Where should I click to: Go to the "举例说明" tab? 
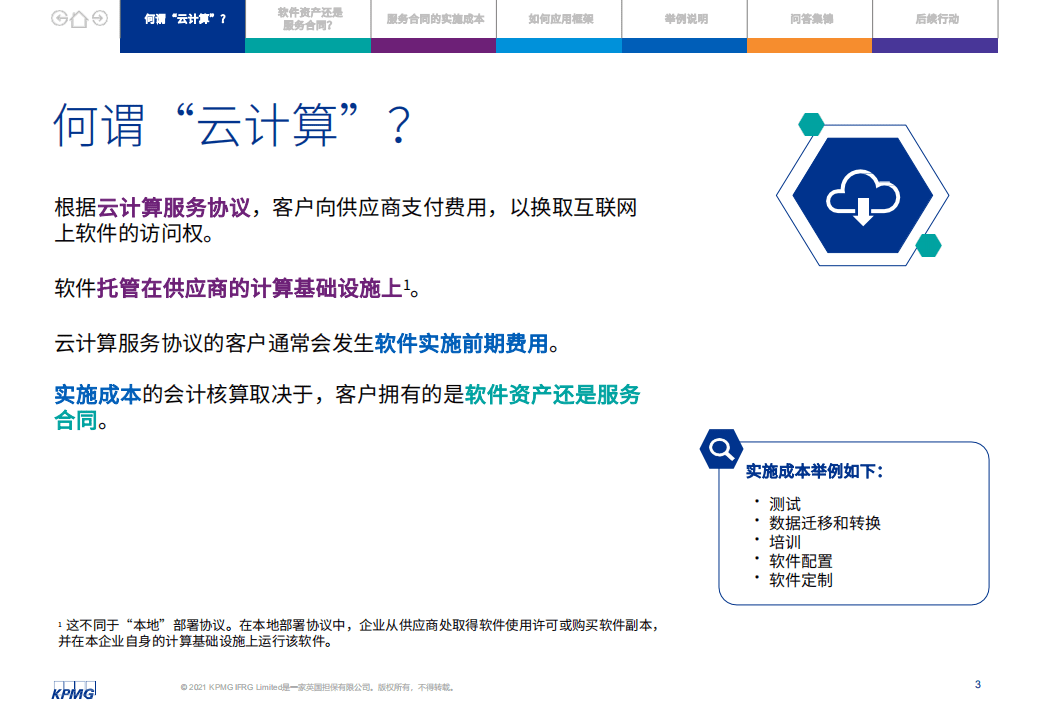click(684, 22)
